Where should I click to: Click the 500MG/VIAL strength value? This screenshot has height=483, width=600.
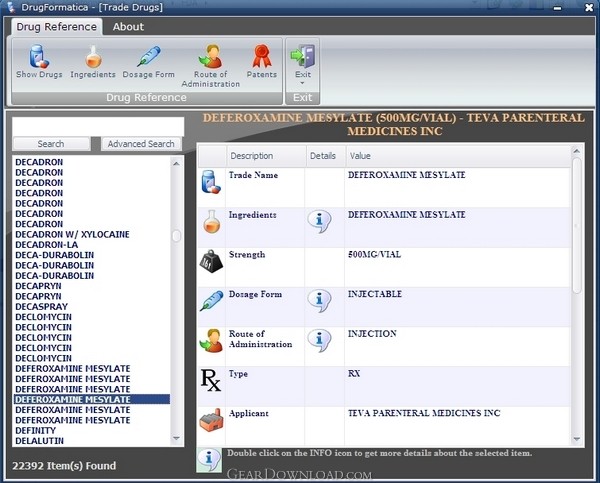(374, 255)
